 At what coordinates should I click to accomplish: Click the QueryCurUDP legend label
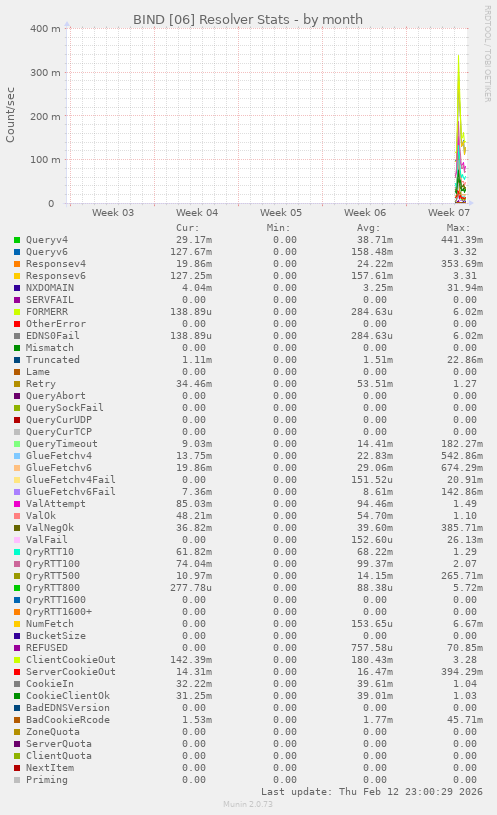(59, 419)
